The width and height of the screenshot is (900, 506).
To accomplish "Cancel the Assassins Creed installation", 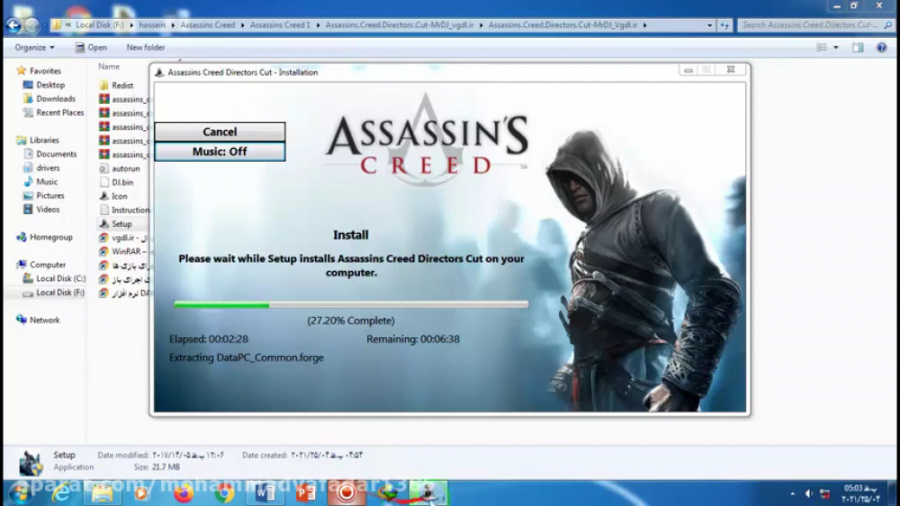I will pyautogui.click(x=220, y=131).
